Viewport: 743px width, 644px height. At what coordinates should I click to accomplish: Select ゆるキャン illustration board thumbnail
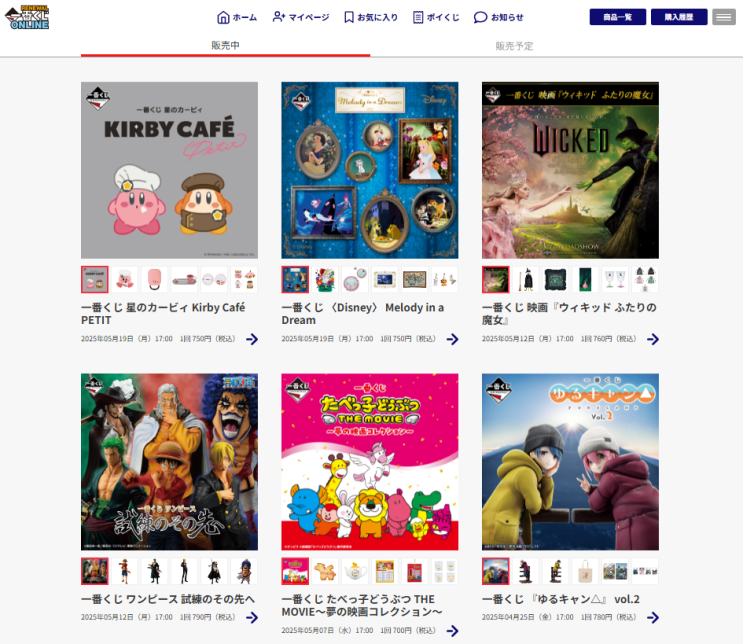pyautogui.click(x=615, y=571)
